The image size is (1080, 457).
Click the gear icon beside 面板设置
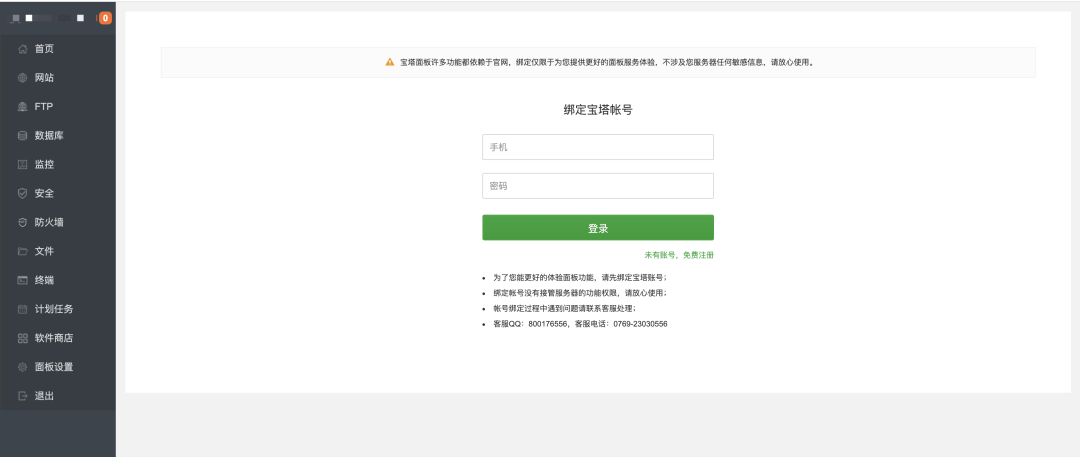22,367
